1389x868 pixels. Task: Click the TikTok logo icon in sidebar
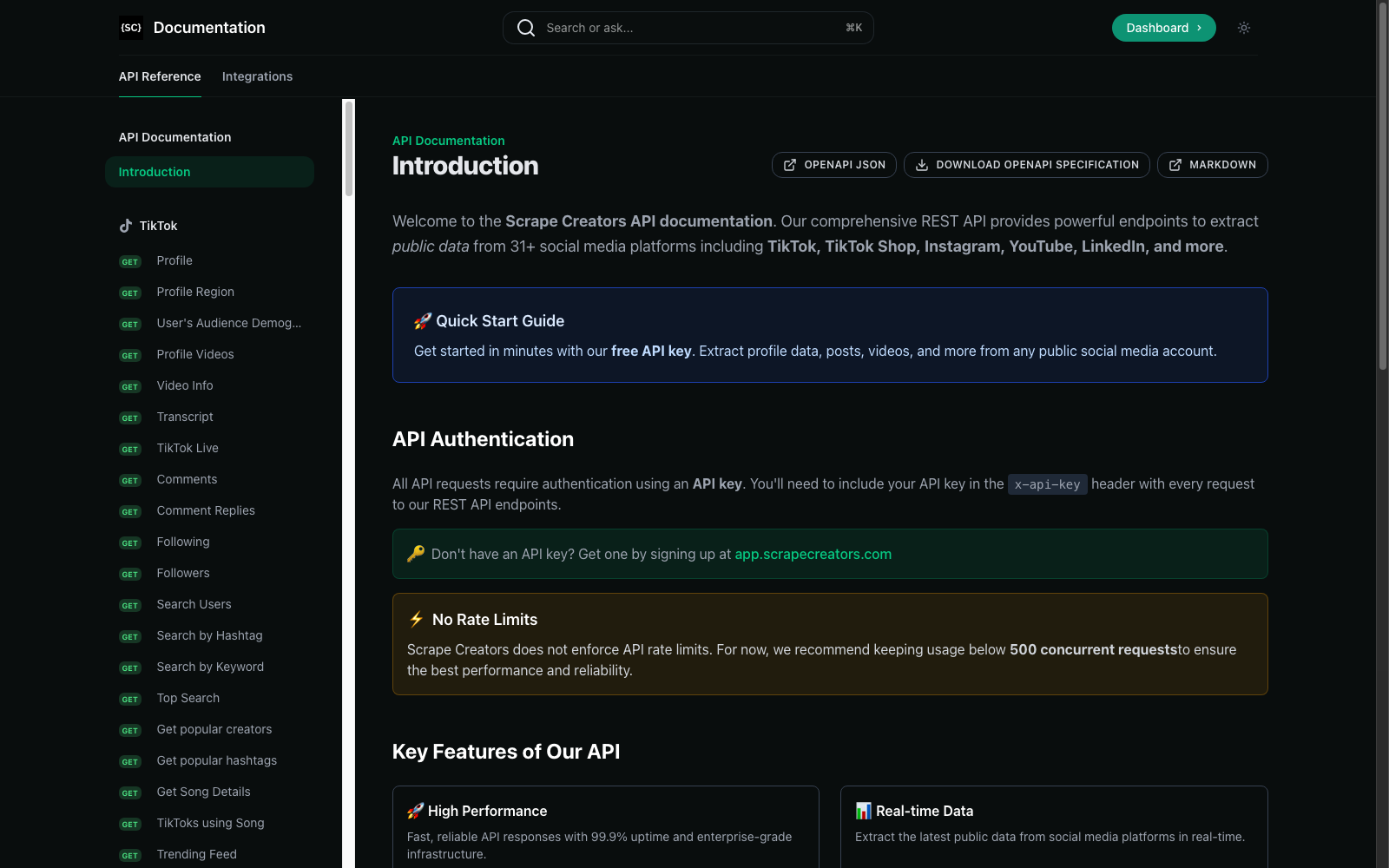click(126, 226)
